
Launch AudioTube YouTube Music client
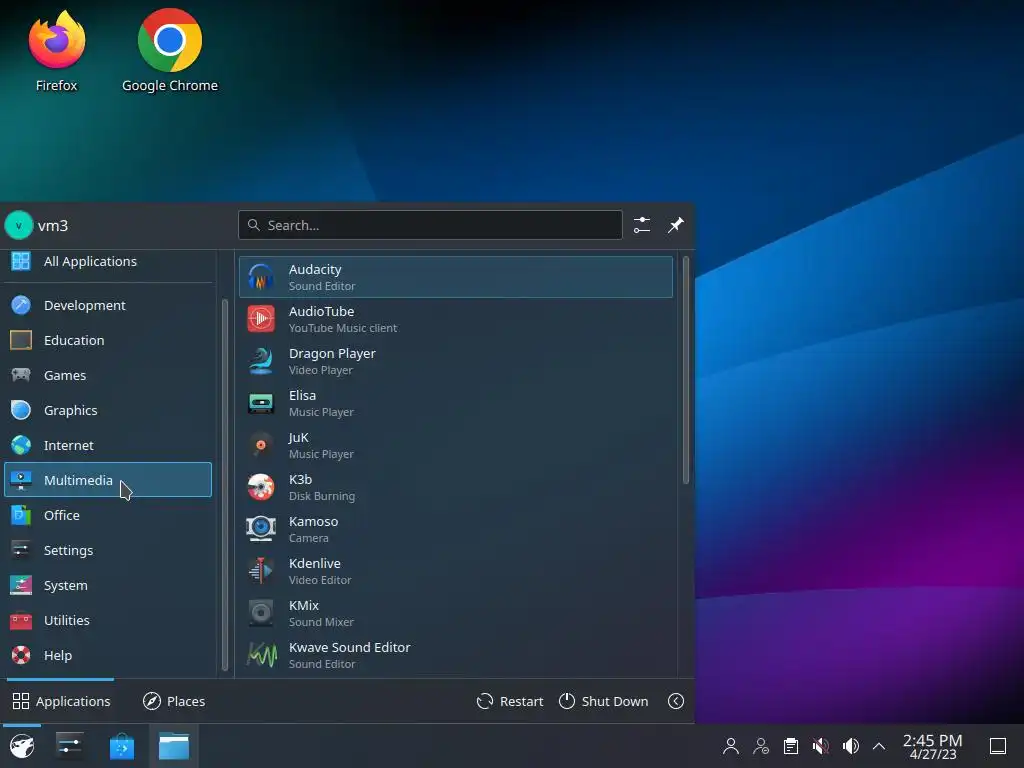456,319
